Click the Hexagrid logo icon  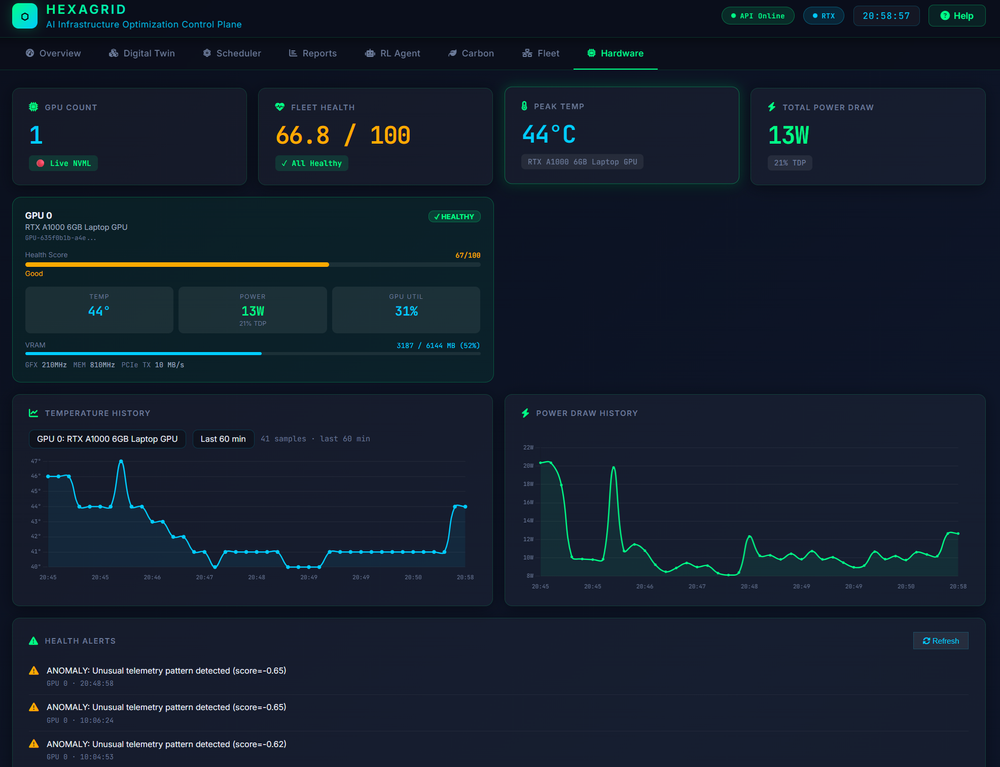point(24,16)
